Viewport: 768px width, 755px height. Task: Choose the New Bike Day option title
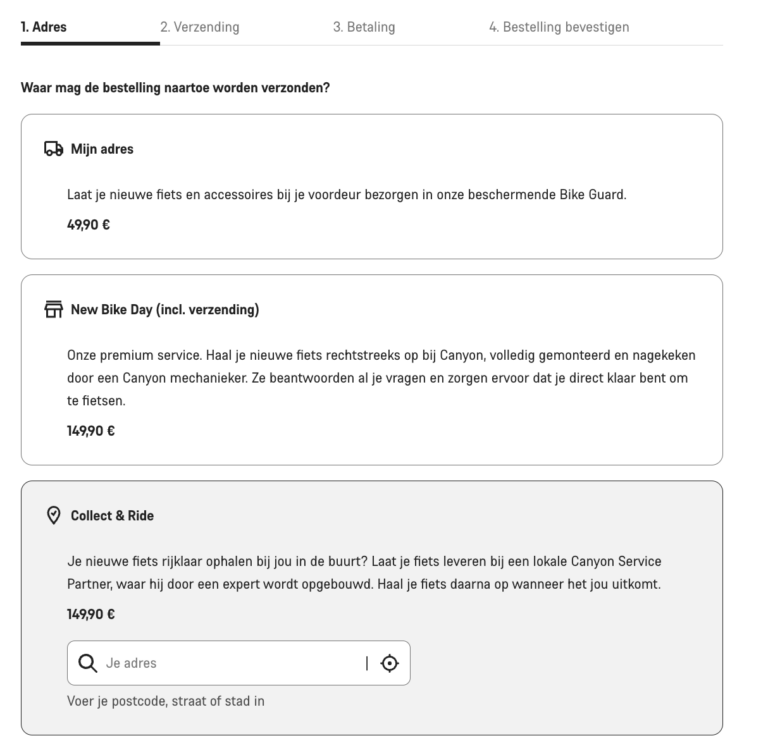(165, 310)
